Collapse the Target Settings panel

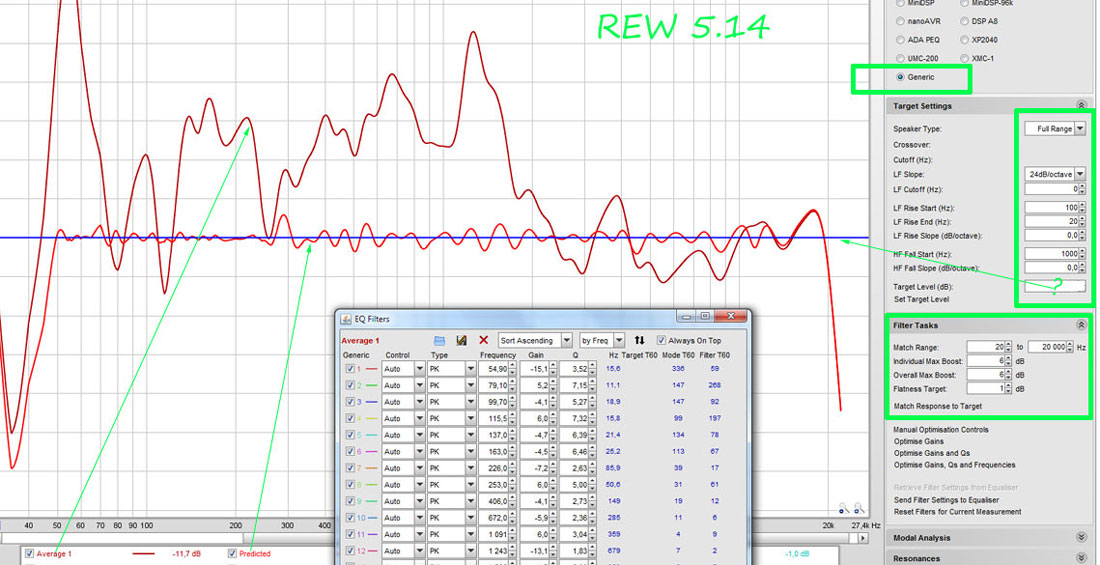click(x=1080, y=105)
